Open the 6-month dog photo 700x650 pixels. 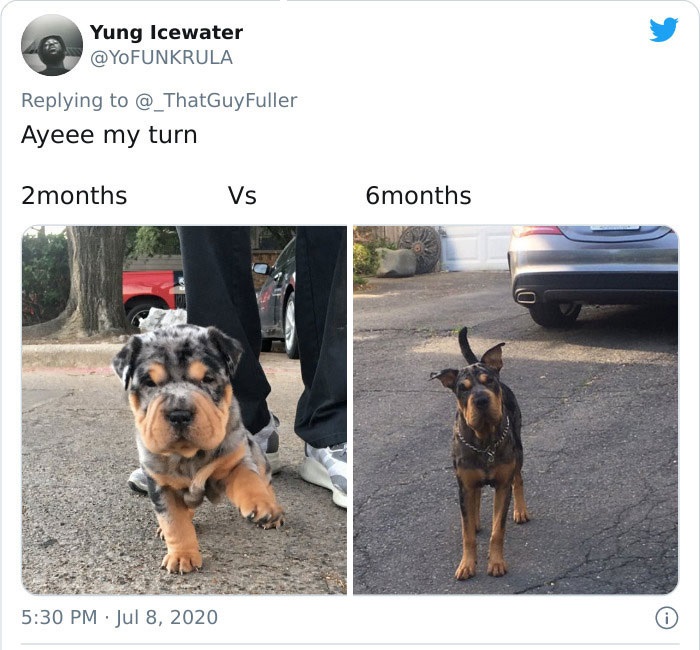pyautogui.click(x=516, y=410)
